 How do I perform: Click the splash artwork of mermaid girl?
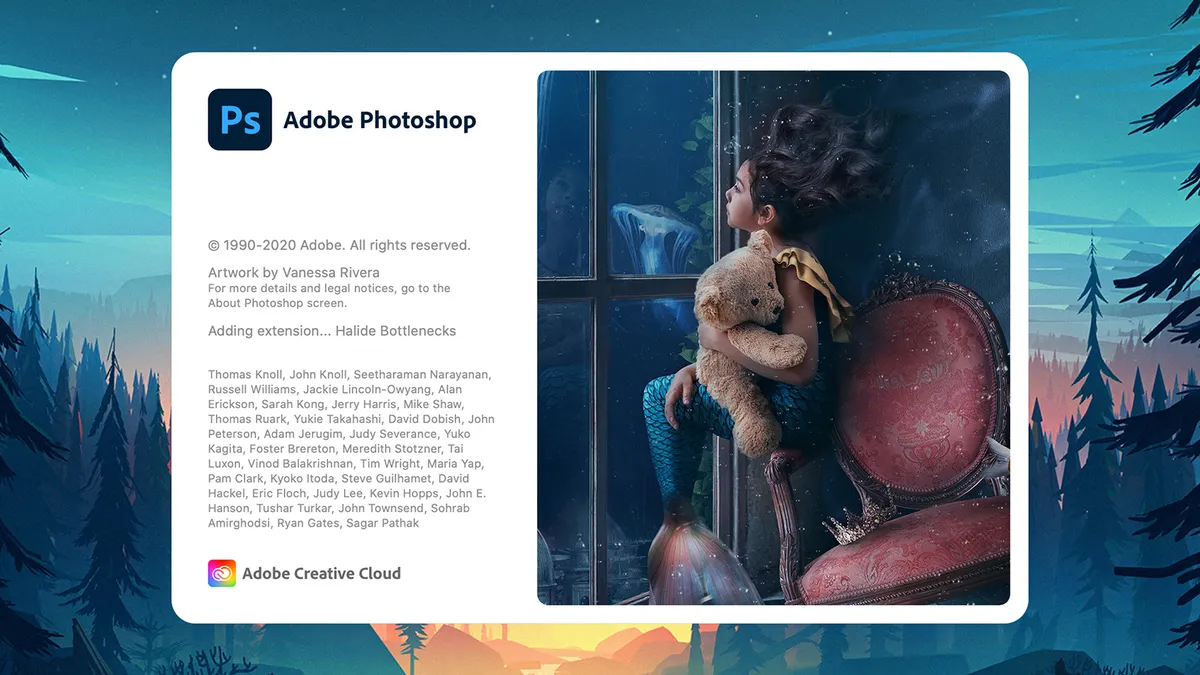click(x=773, y=338)
